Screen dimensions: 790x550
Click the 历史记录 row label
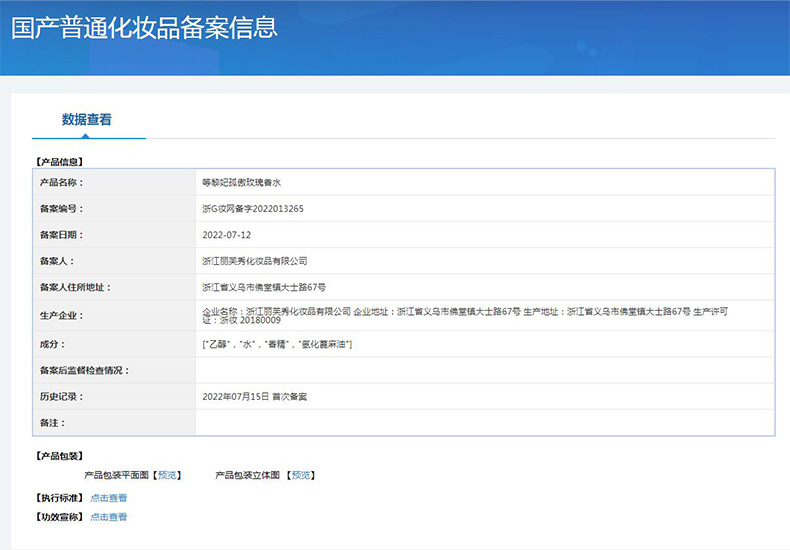click(61, 396)
